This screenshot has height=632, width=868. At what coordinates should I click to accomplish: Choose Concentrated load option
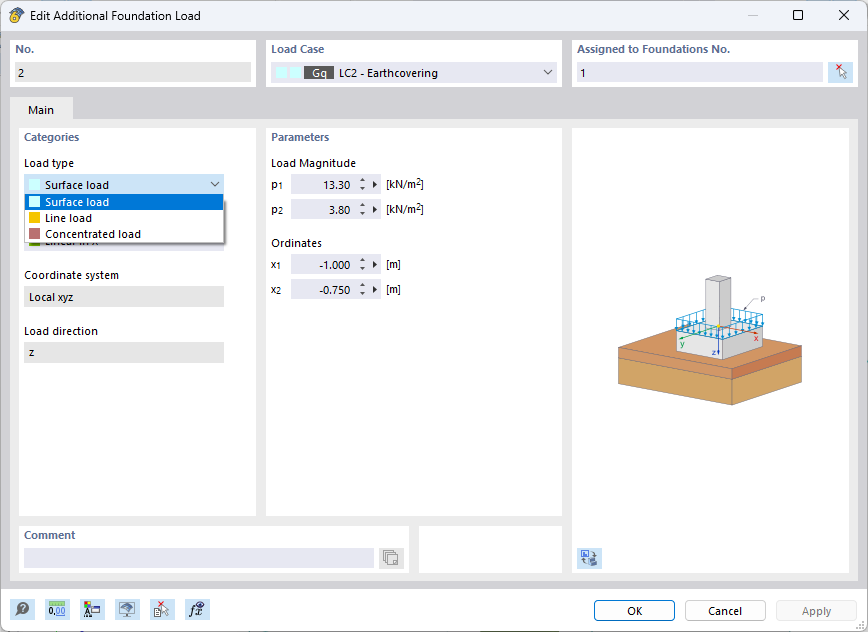coord(124,234)
